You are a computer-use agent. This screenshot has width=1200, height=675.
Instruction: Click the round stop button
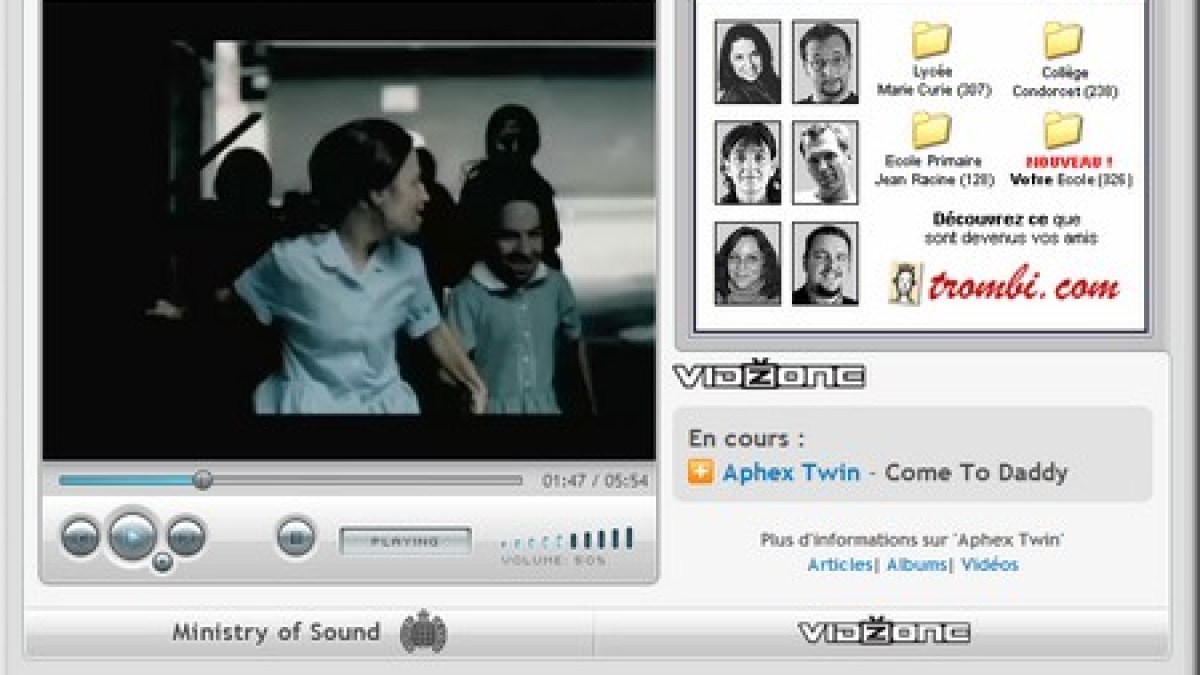[x=296, y=538]
